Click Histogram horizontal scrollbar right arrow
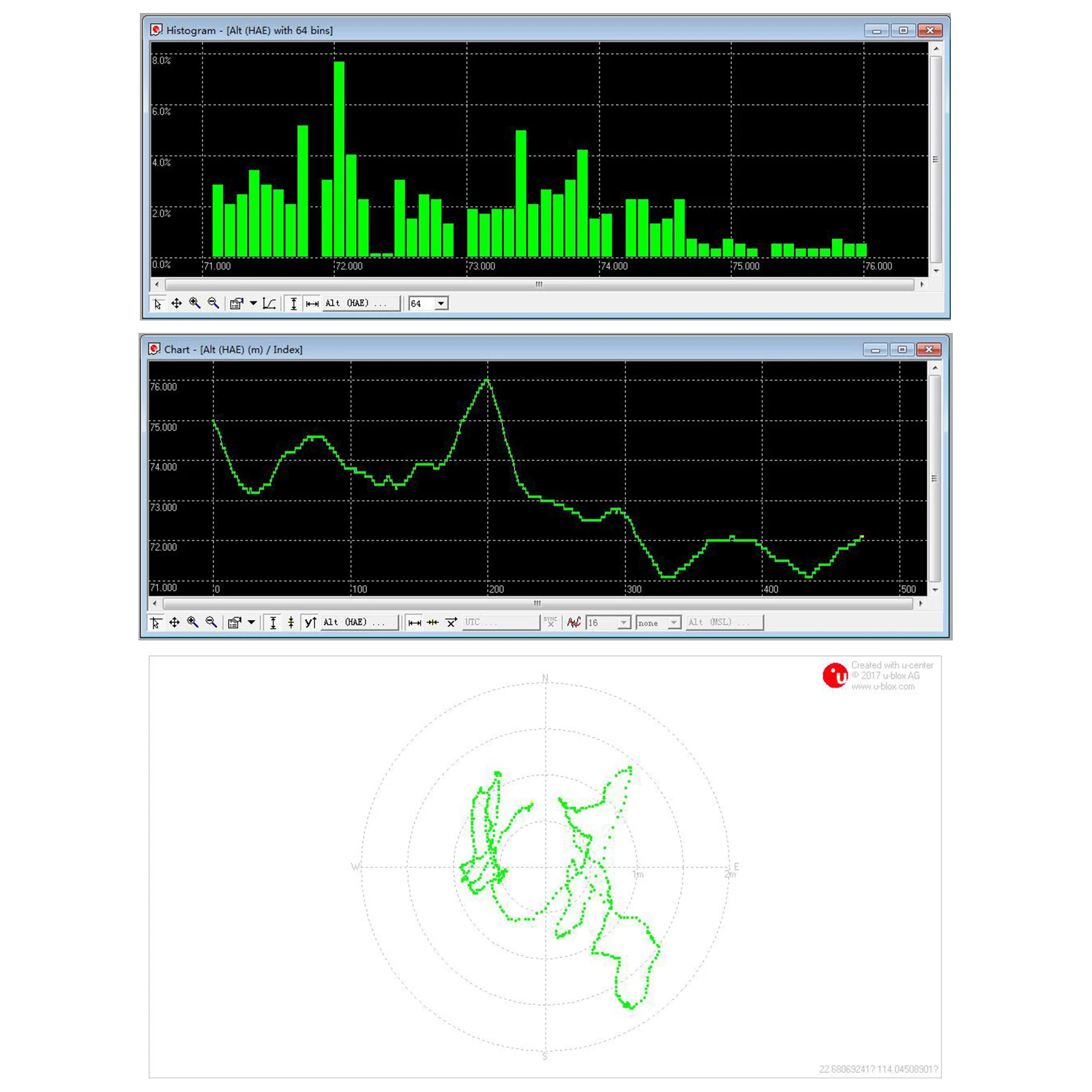1092x1092 pixels. 921,284
